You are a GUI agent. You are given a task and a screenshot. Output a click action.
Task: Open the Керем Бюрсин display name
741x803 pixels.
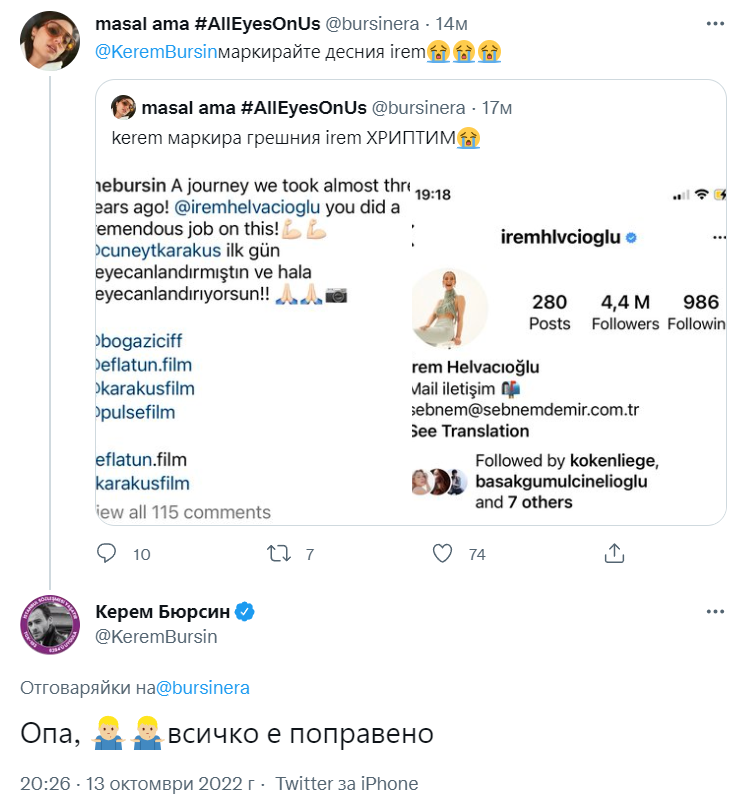tap(163, 612)
